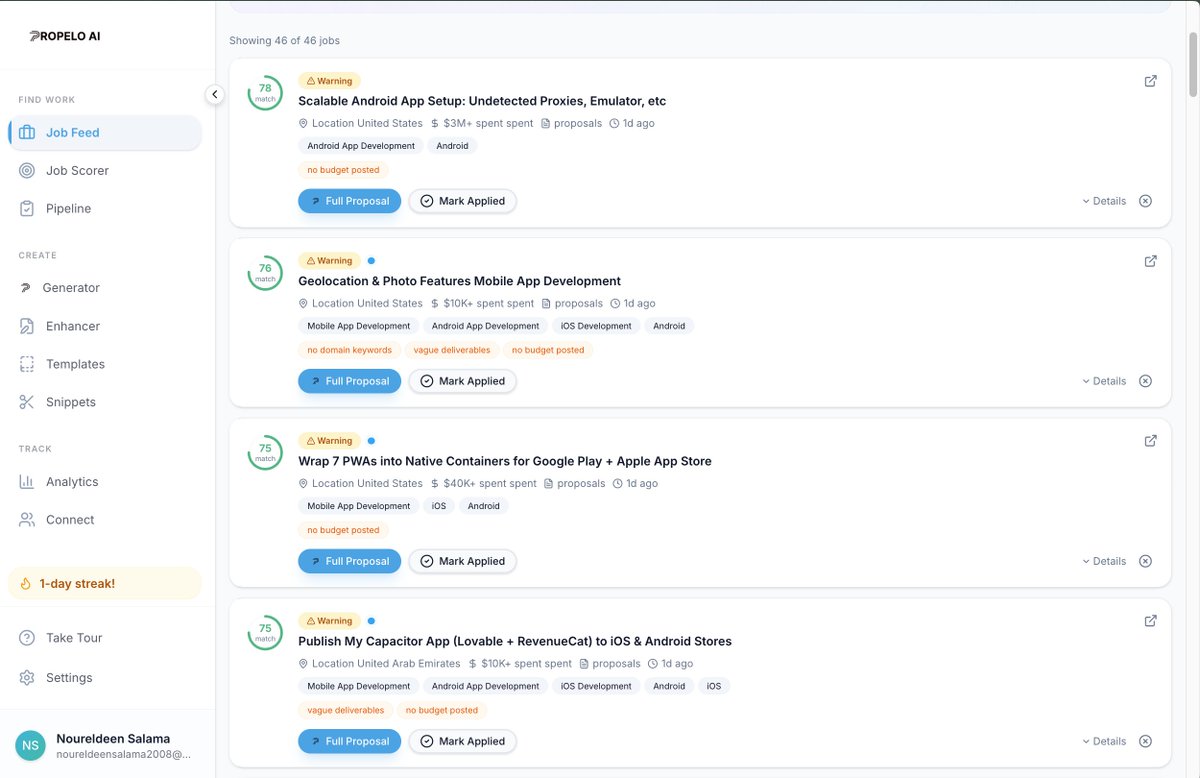Open the external link for the Android App Setup job

pyautogui.click(x=1150, y=80)
